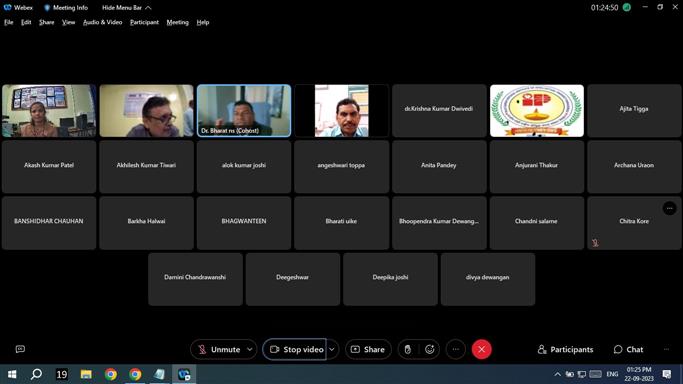Open the View menu
The image size is (683, 384).
pyautogui.click(x=68, y=22)
